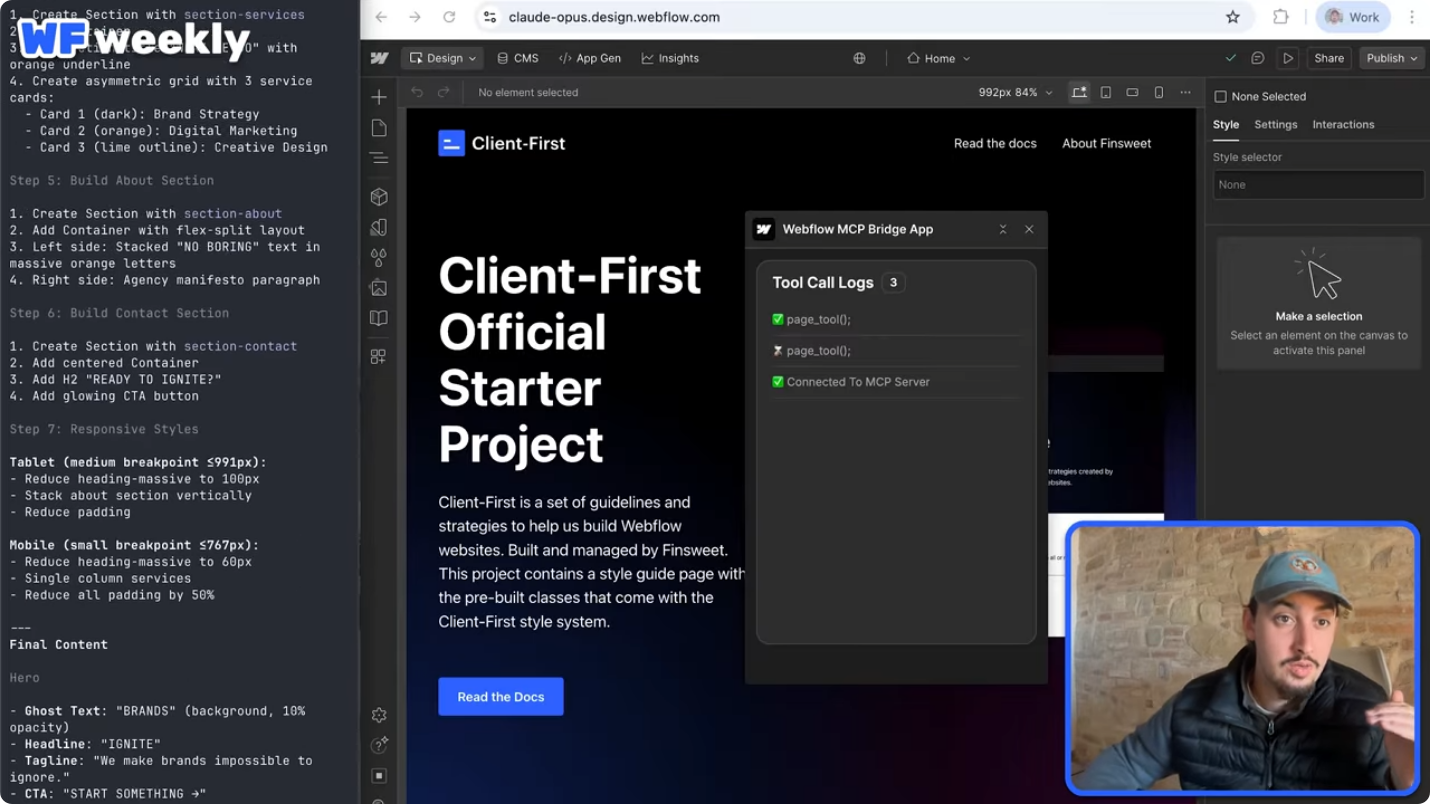Viewport: 1430px width, 804px height.
Task: Switch to the Settings tab
Action: 1276,125
